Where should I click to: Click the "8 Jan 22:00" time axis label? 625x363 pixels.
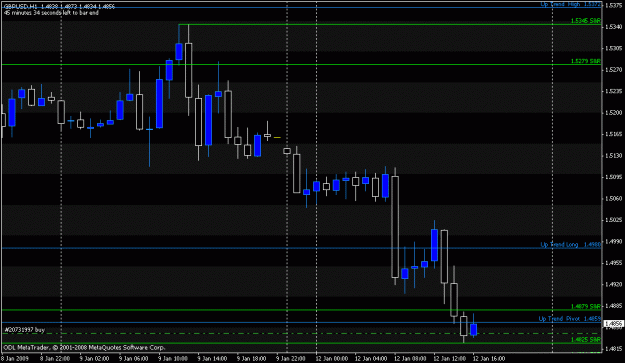(x=54, y=358)
